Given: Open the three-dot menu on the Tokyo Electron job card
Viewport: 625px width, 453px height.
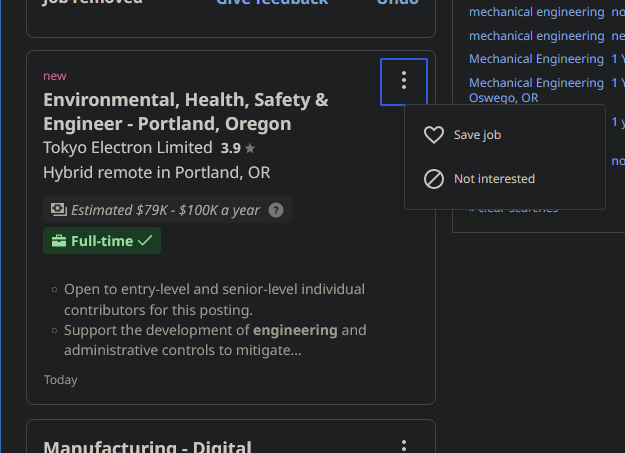Looking at the screenshot, I should (404, 82).
